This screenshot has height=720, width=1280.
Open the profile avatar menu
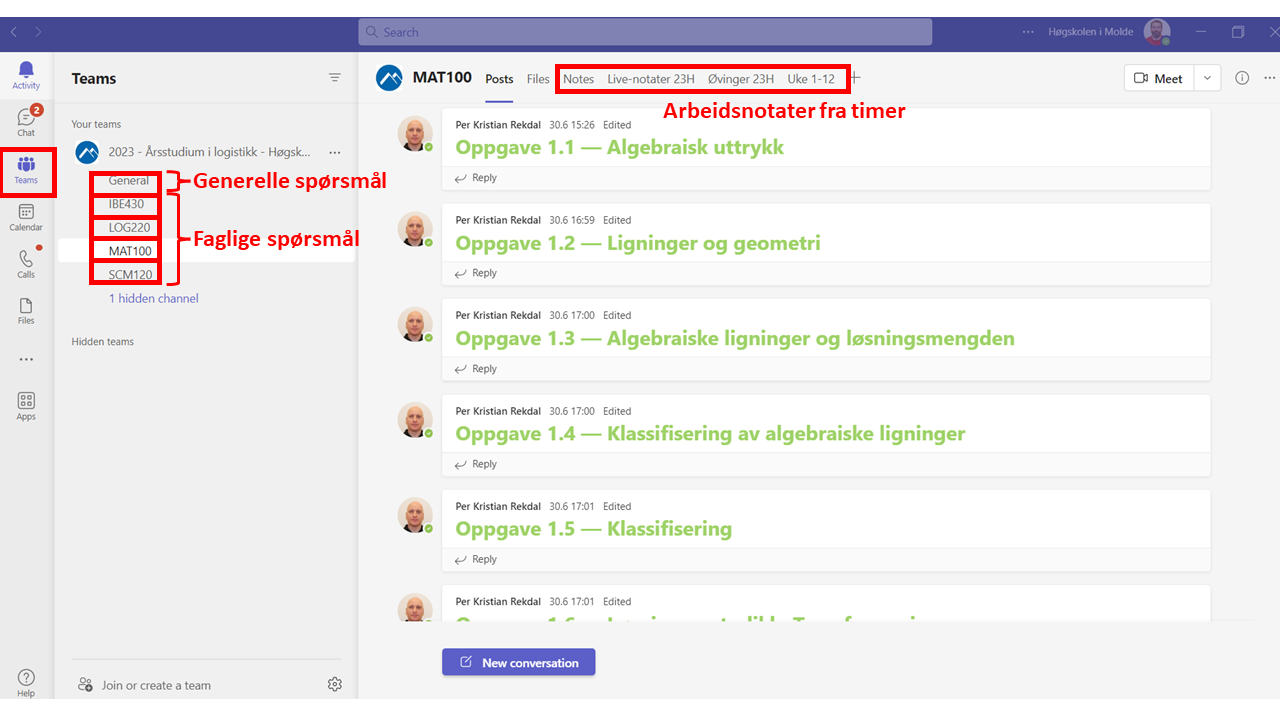[1157, 32]
